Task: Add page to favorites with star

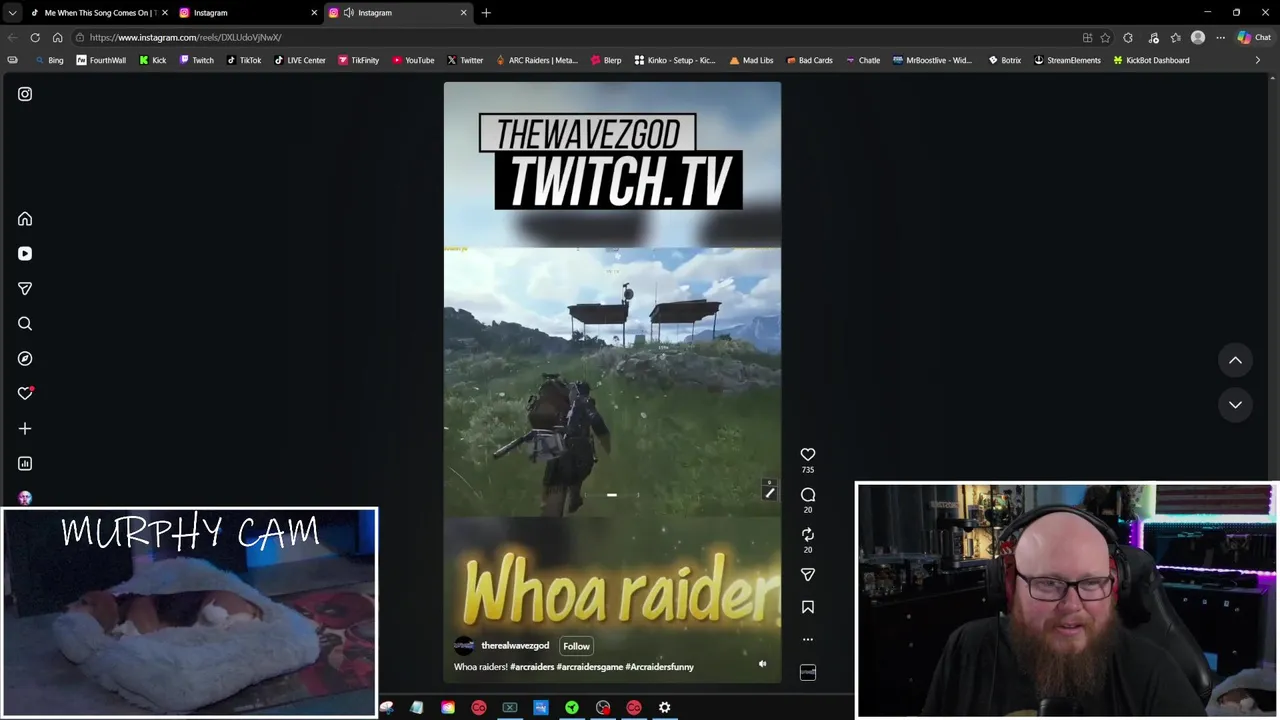Action: tap(1105, 38)
